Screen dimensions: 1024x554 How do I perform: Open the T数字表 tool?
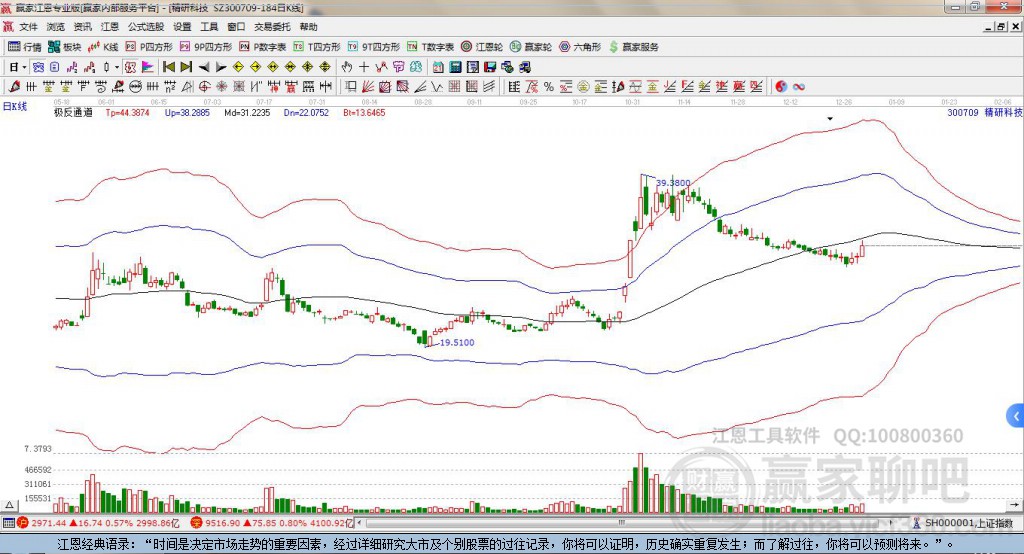[430, 47]
